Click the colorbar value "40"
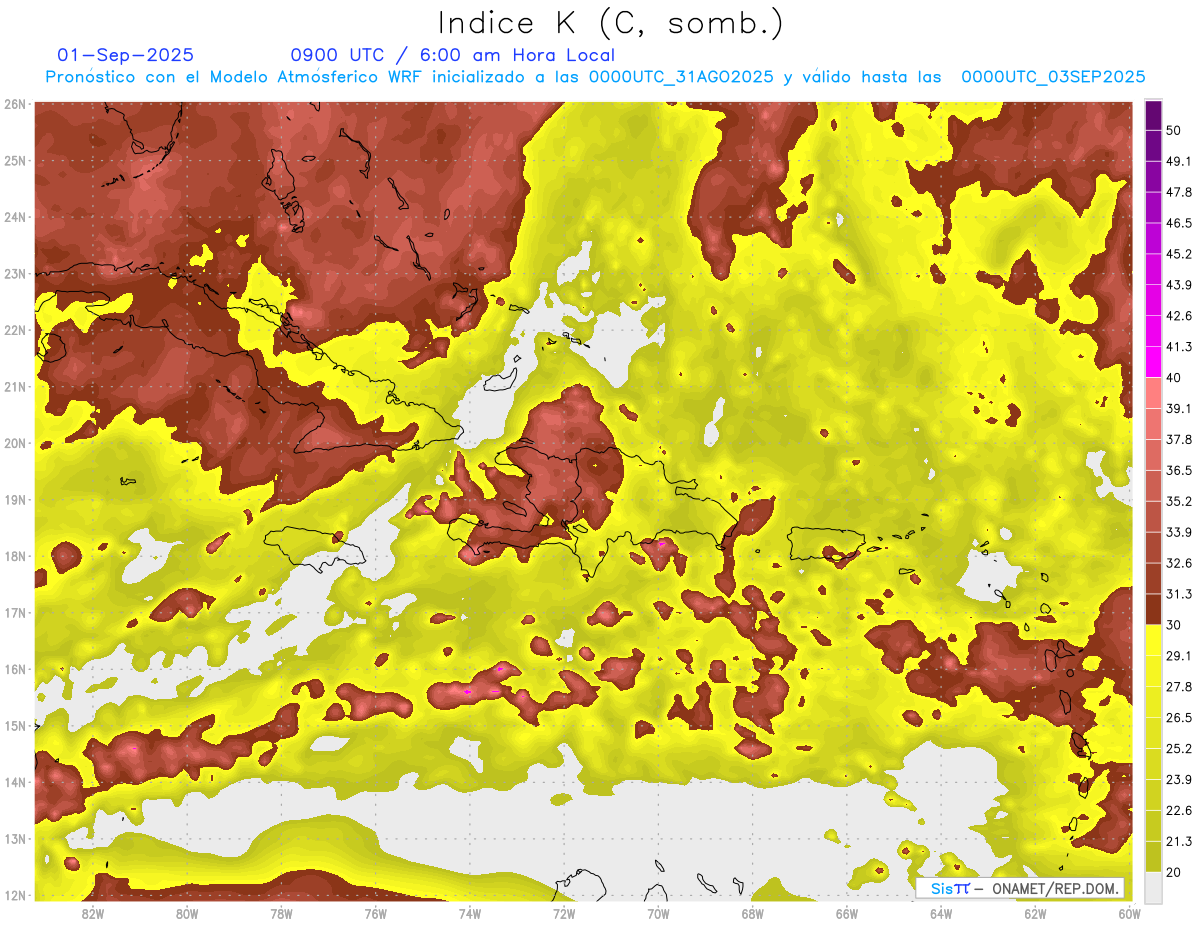Screen dimensions: 1200x927 (x=1173, y=377)
